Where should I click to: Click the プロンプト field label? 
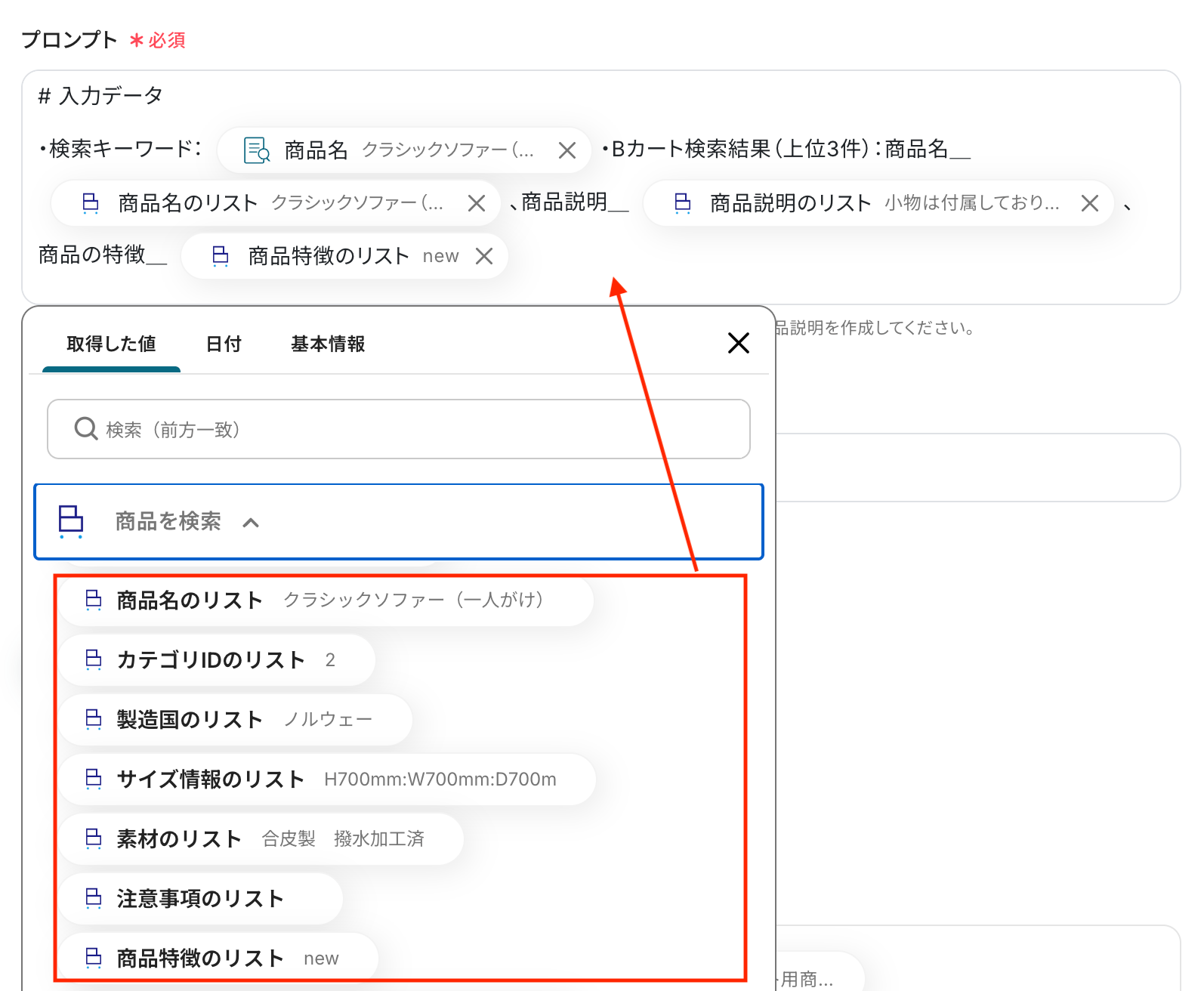click(69, 40)
